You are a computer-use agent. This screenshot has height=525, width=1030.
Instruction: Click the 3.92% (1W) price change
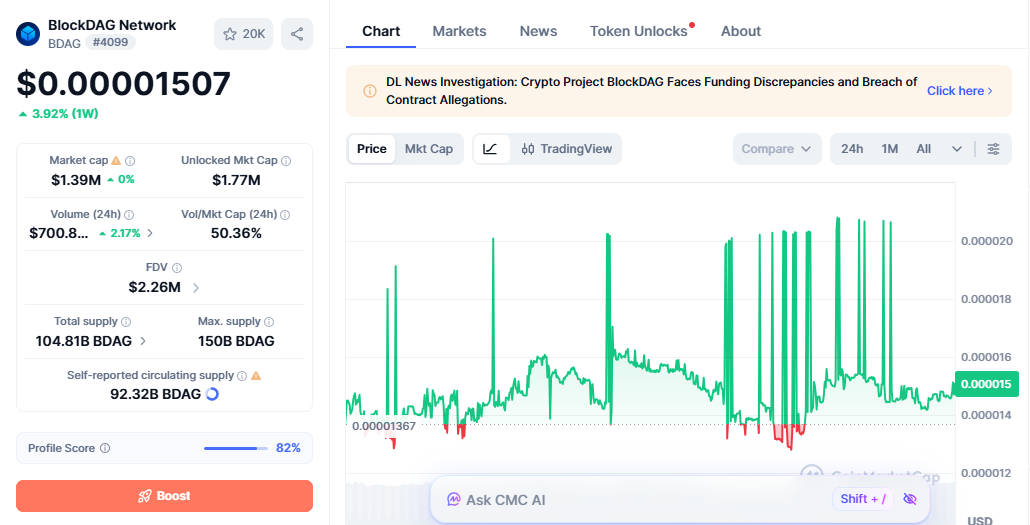tap(58, 114)
